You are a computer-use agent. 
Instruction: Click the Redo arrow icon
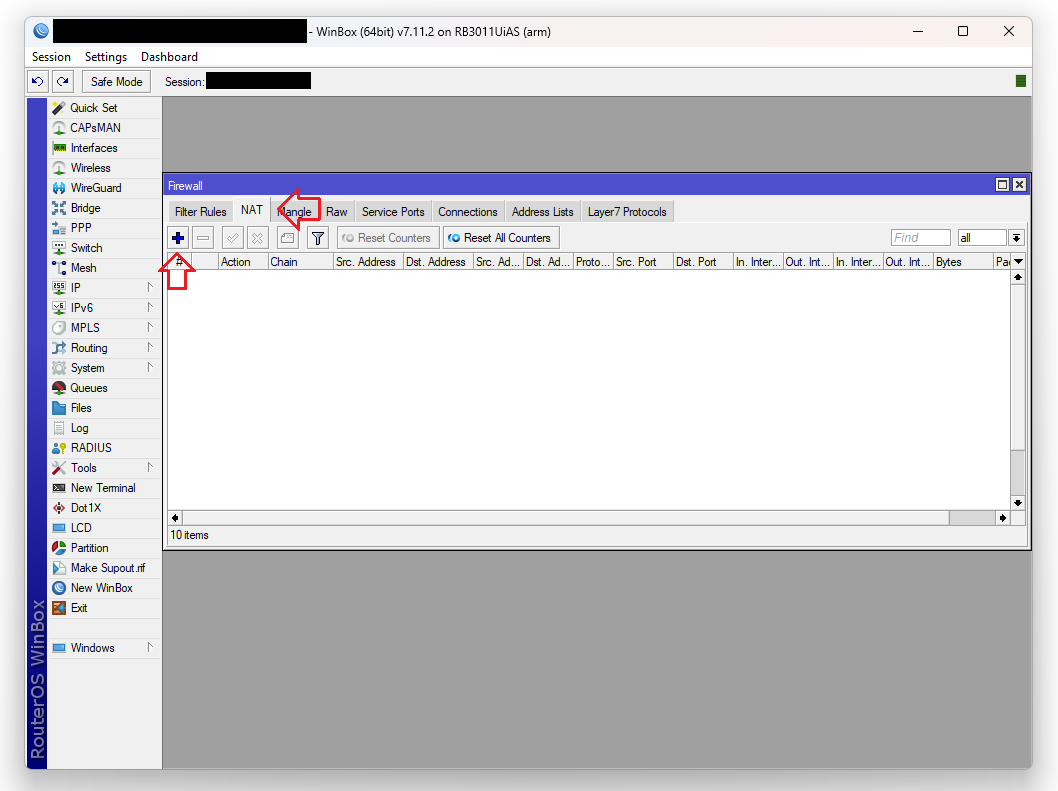[63, 82]
